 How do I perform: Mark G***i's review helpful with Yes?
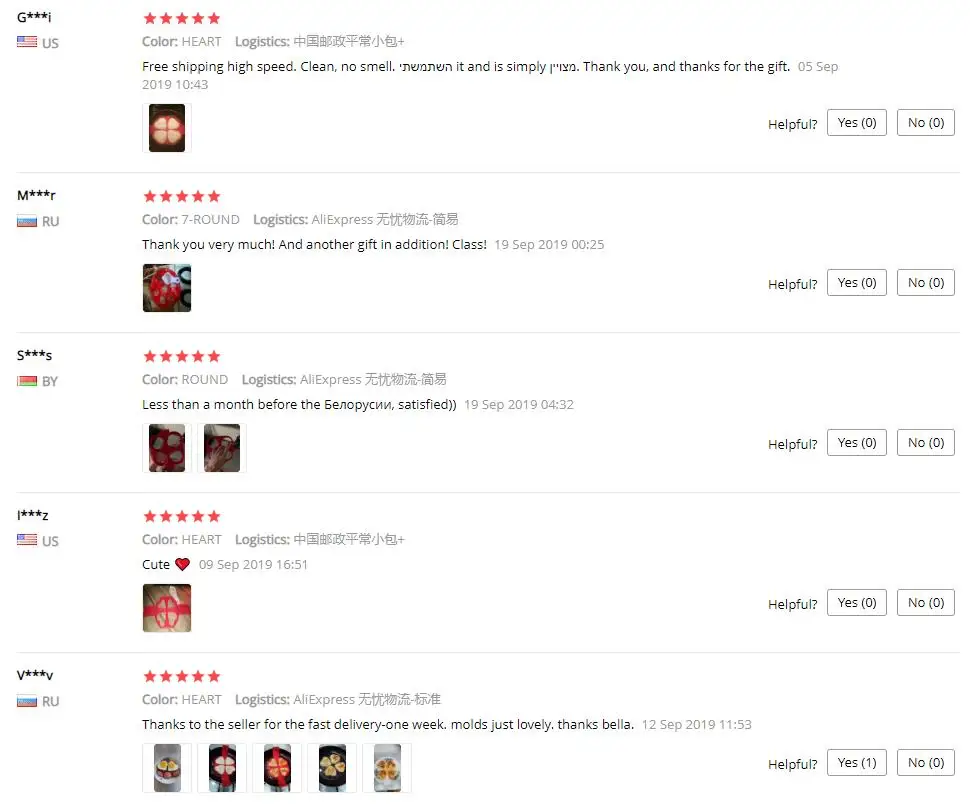pos(857,123)
